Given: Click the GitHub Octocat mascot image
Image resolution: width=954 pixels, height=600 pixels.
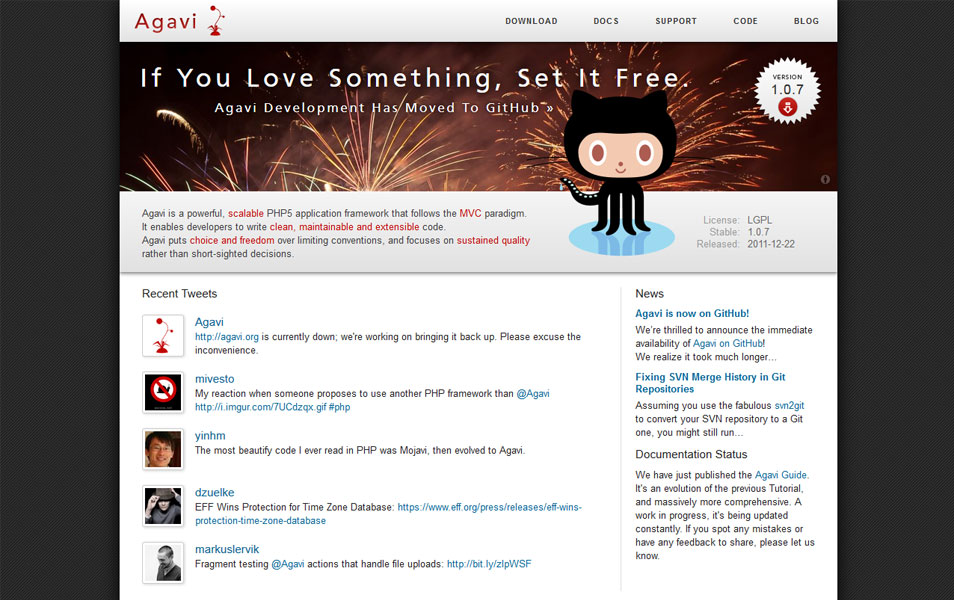Looking at the screenshot, I should click(x=619, y=173).
